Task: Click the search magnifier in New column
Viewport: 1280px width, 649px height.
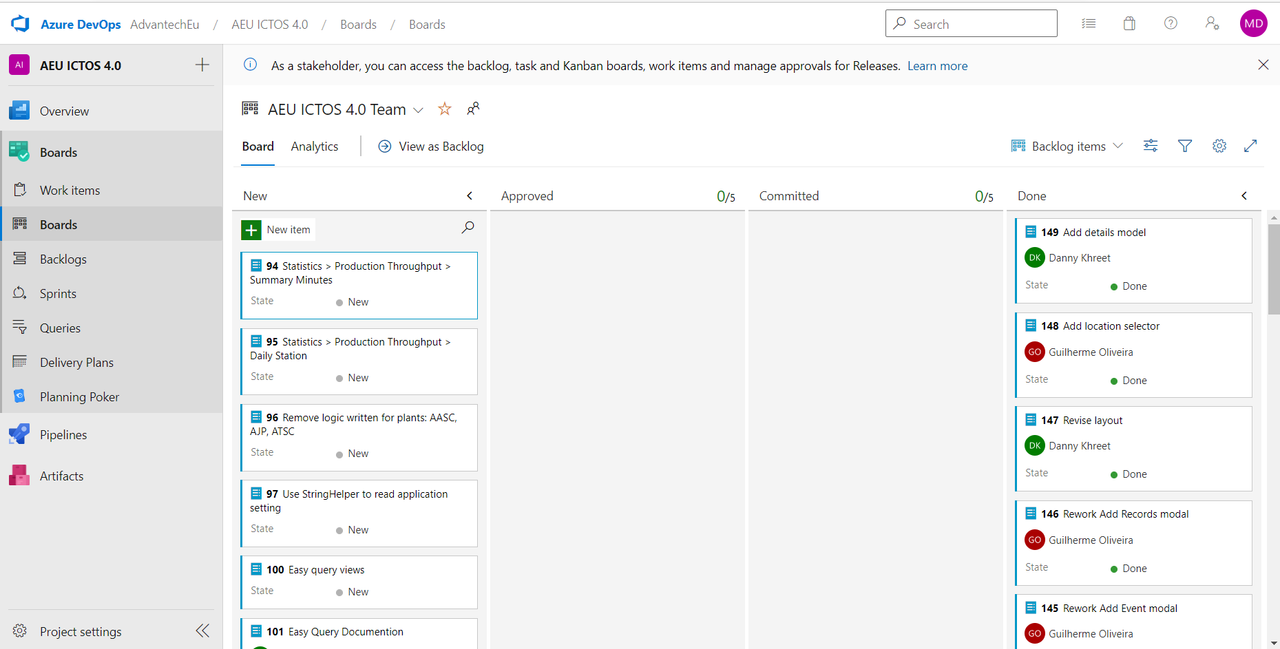Action: click(x=468, y=228)
